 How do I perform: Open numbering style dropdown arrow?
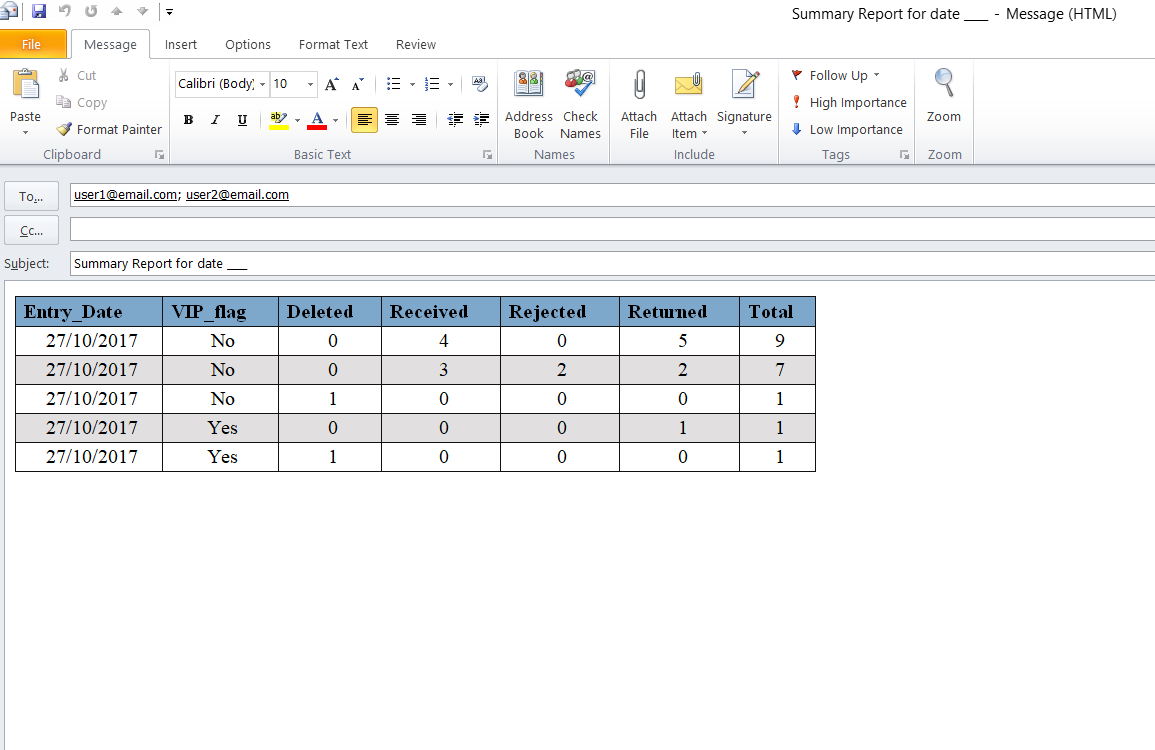click(450, 84)
